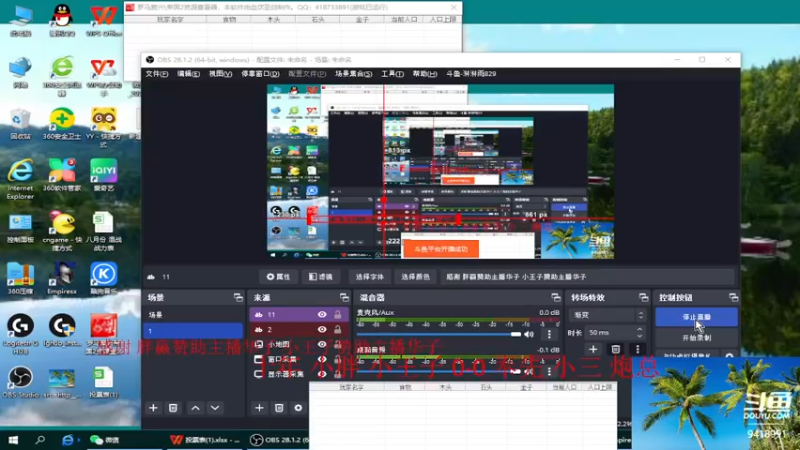This screenshot has width=800, height=450.
Task: Open the 编辑(E) menu
Action: (x=188, y=74)
